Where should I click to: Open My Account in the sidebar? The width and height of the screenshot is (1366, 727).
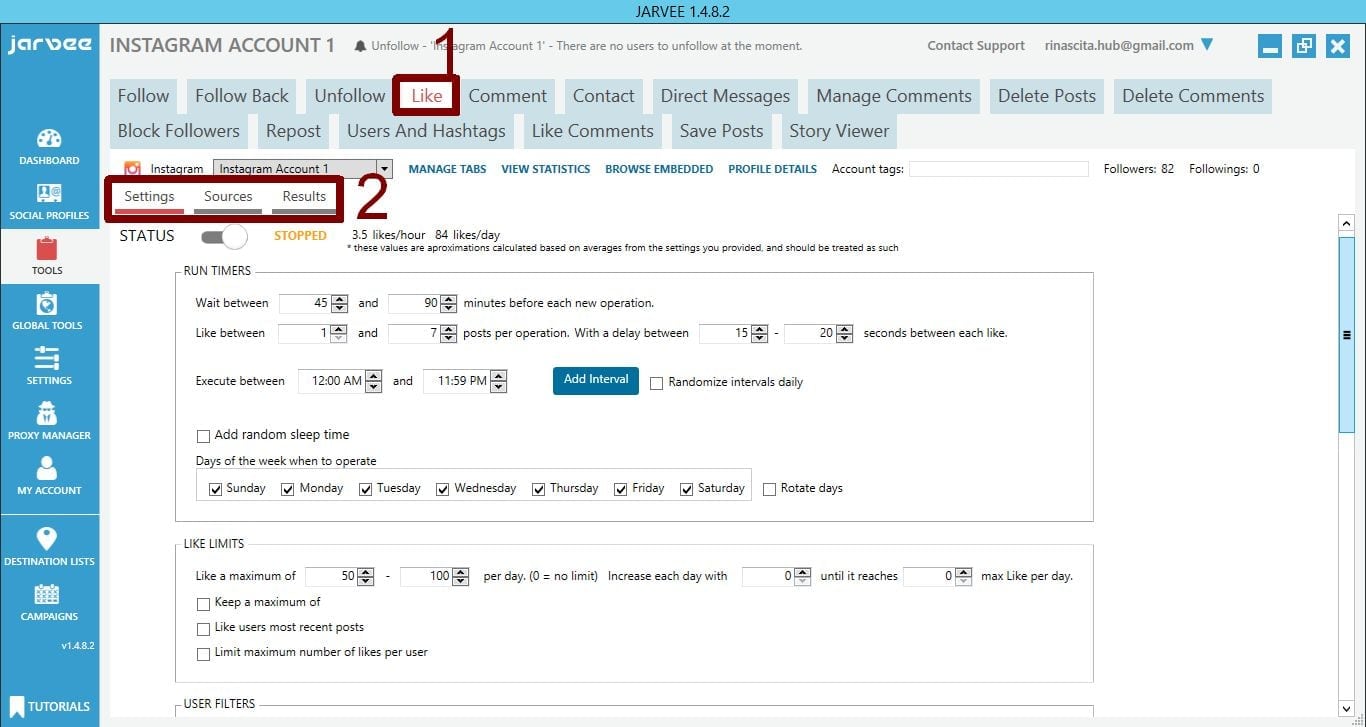(x=49, y=476)
